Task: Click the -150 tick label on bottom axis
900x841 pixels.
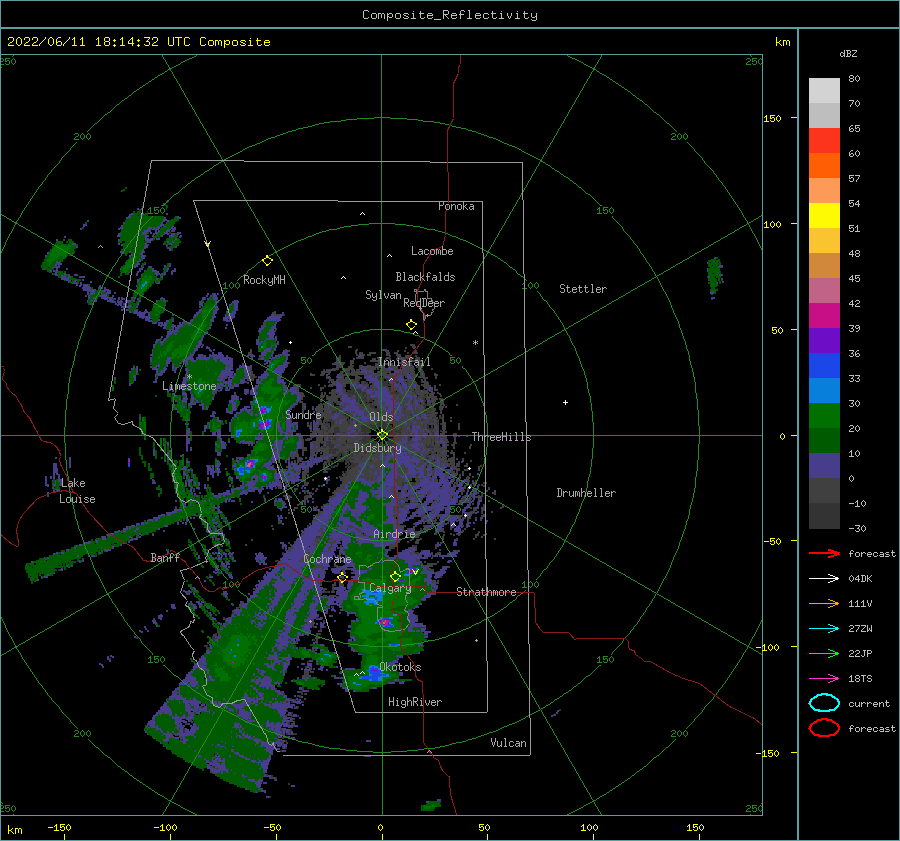Action: tap(59, 827)
